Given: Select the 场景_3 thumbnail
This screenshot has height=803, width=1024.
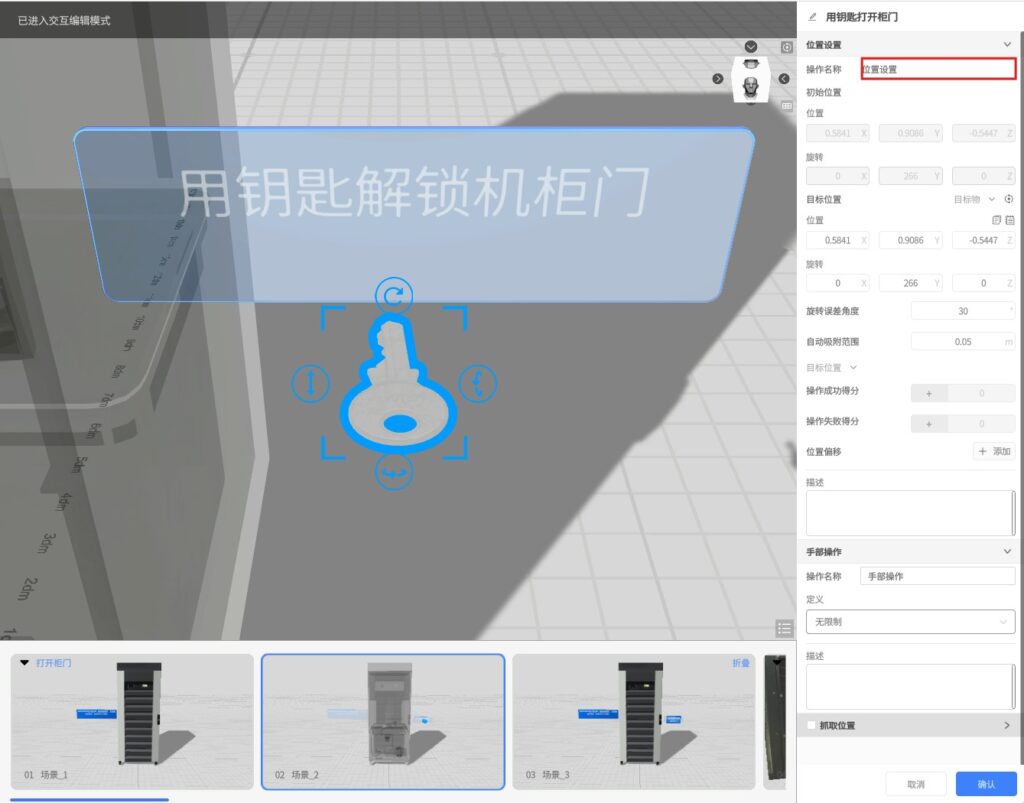Looking at the screenshot, I should 633,722.
